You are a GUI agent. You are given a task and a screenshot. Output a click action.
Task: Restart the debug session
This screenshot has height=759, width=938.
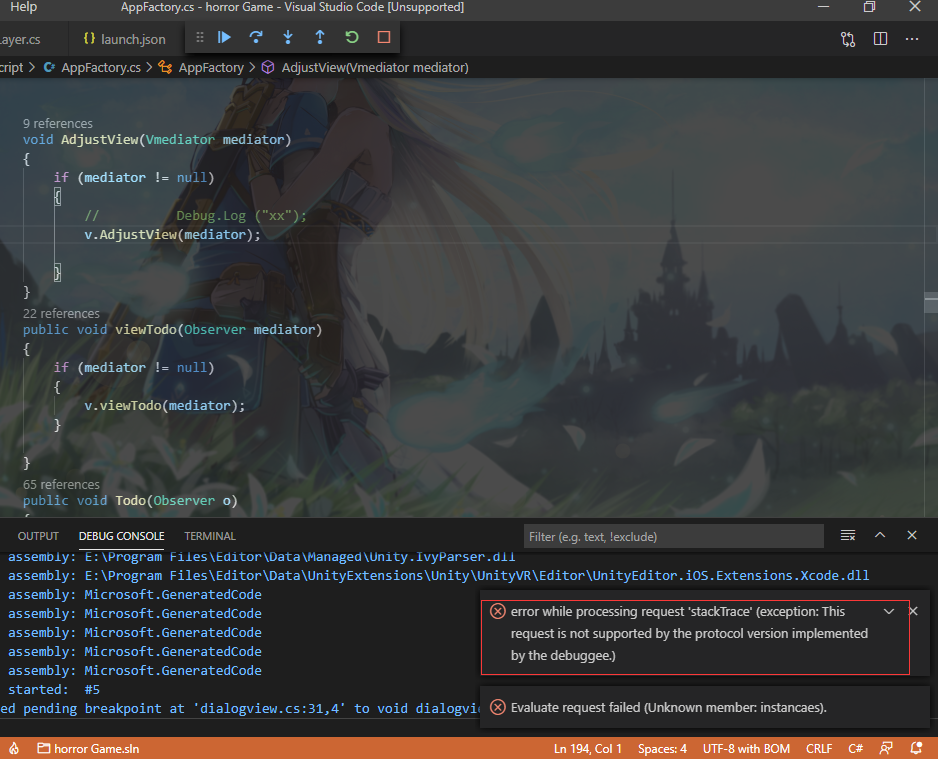tap(352, 38)
